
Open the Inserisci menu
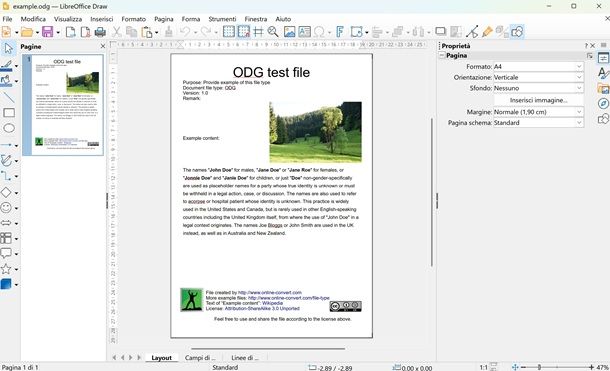pos(102,19)
